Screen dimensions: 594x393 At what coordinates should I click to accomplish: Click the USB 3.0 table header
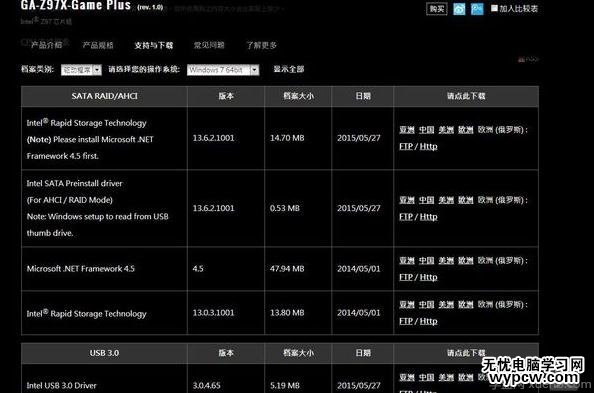click(104, 353)
